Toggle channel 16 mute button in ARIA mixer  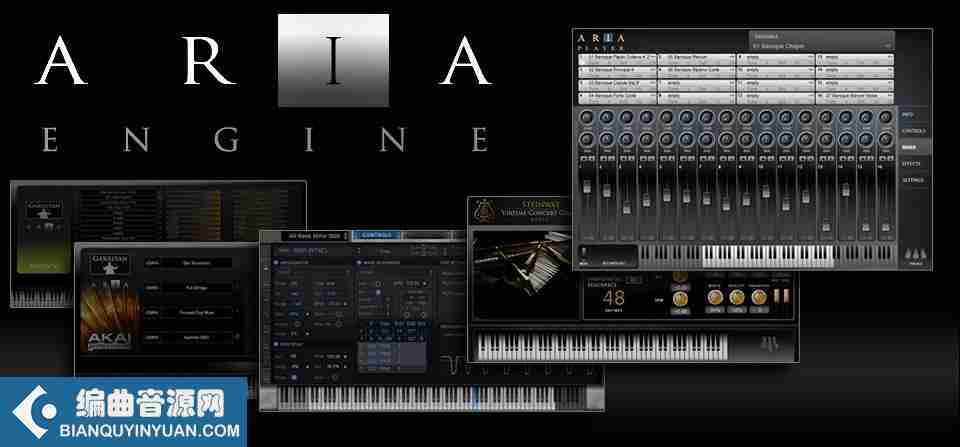coord(882,158)
